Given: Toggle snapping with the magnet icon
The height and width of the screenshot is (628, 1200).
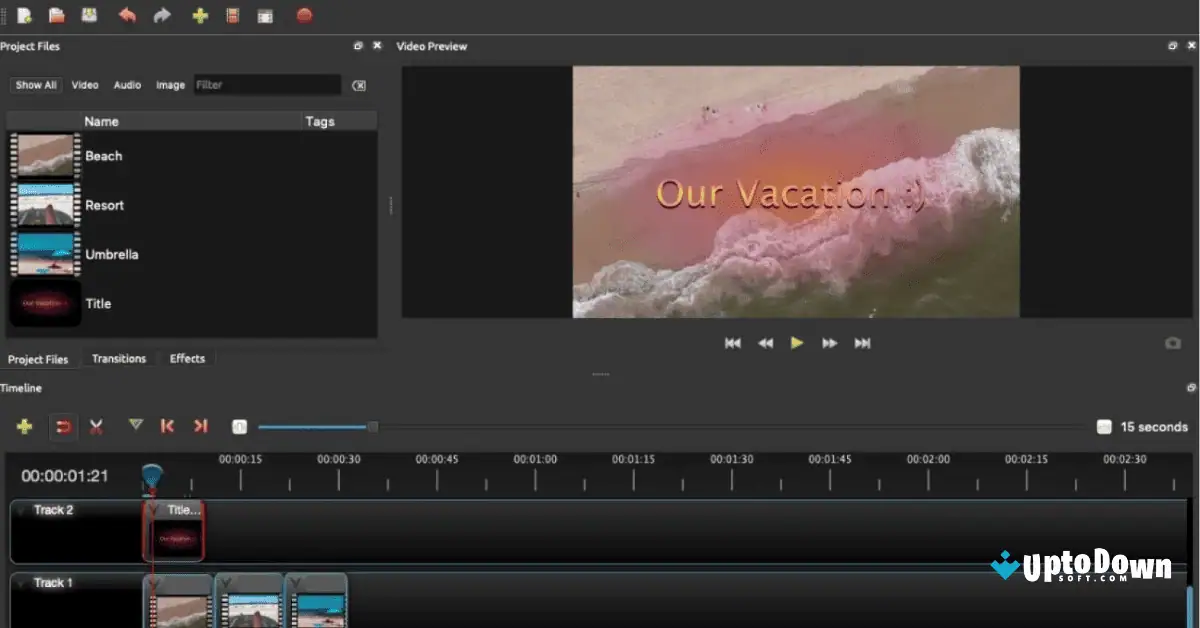Looking at the screenshot, I should click(x=60, y=427).
